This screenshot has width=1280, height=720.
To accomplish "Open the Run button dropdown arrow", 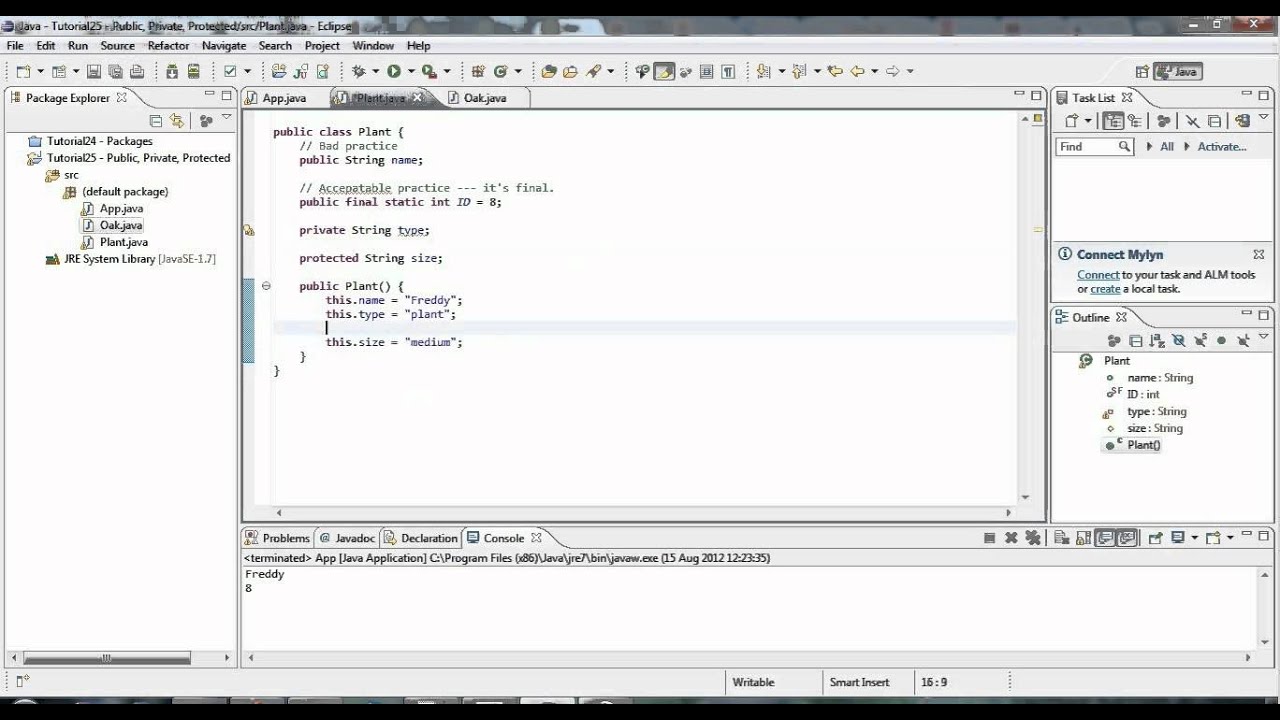I will pos(411,71).
